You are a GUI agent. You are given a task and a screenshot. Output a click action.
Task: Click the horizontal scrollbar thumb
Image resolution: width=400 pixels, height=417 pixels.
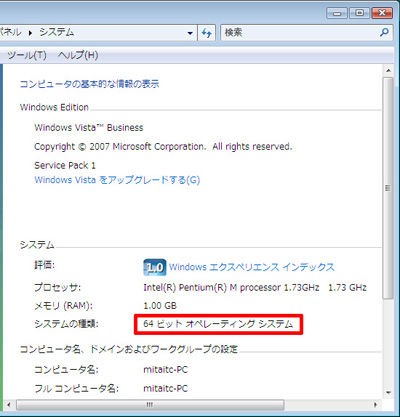(x=150, y=405)
